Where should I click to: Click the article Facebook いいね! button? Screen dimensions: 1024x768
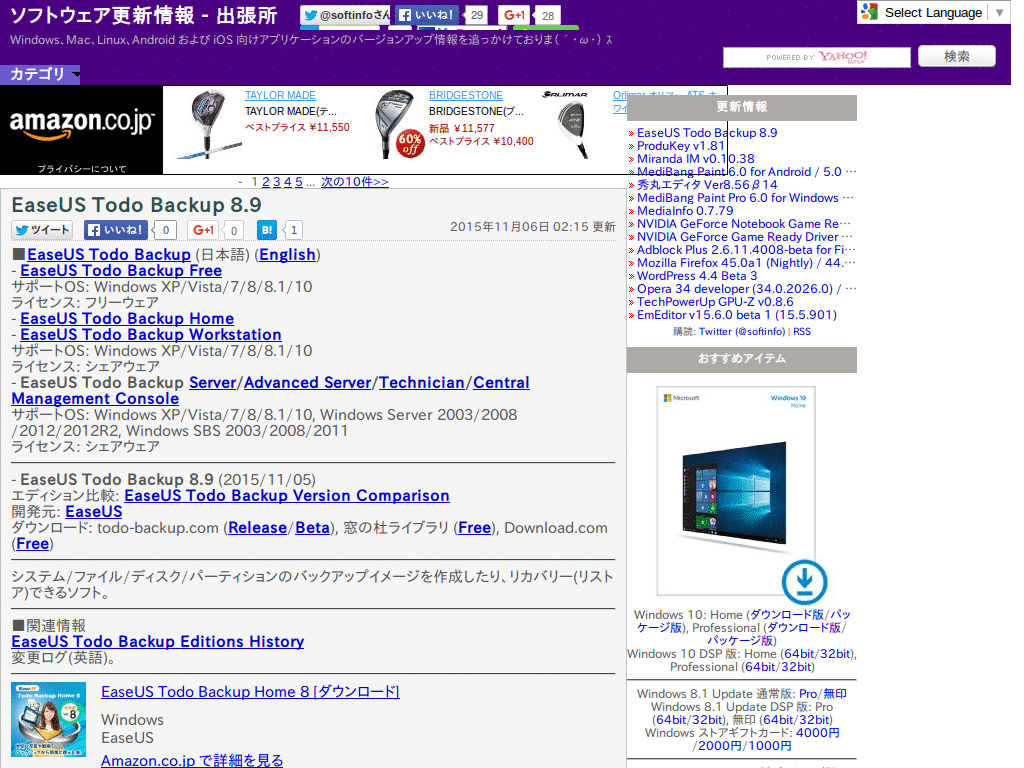(116, 230)
